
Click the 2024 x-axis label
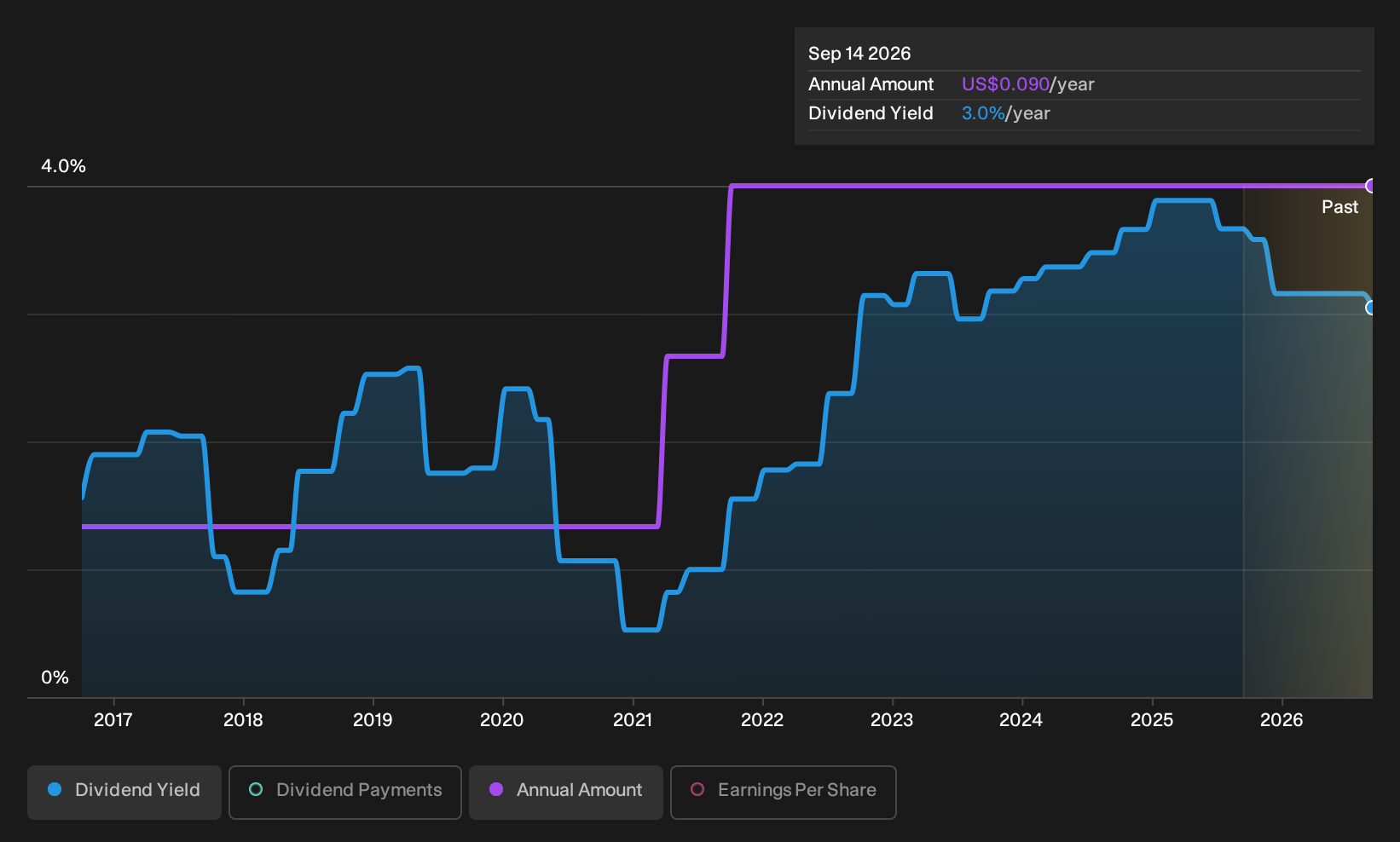pyautogui.click(x=1021, y=720)
